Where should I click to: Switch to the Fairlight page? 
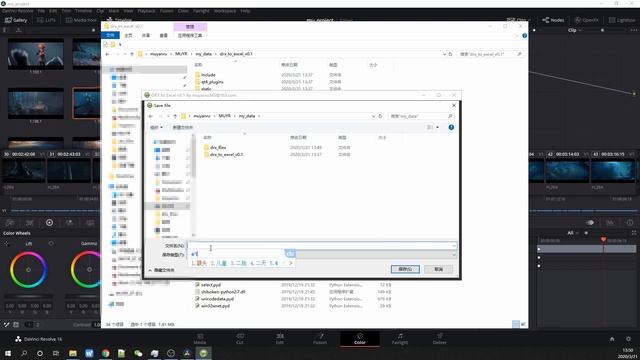click(400, 339)
